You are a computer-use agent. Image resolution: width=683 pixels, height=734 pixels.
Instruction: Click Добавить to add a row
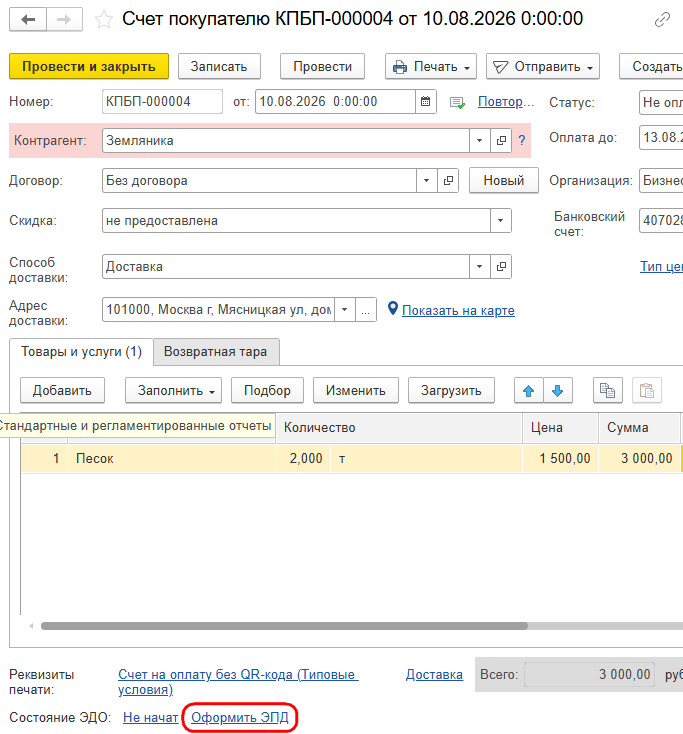[x=62, y=390]
